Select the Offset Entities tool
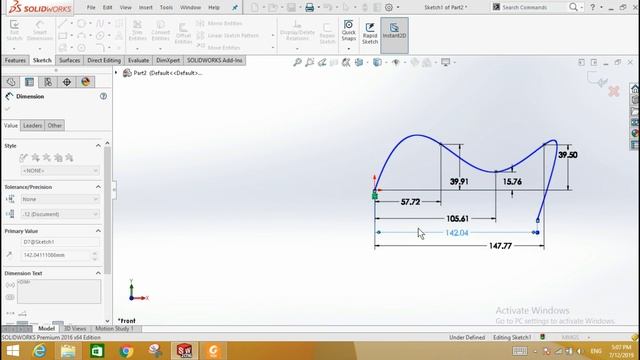The image size is (640, 360). coord(183,33)
